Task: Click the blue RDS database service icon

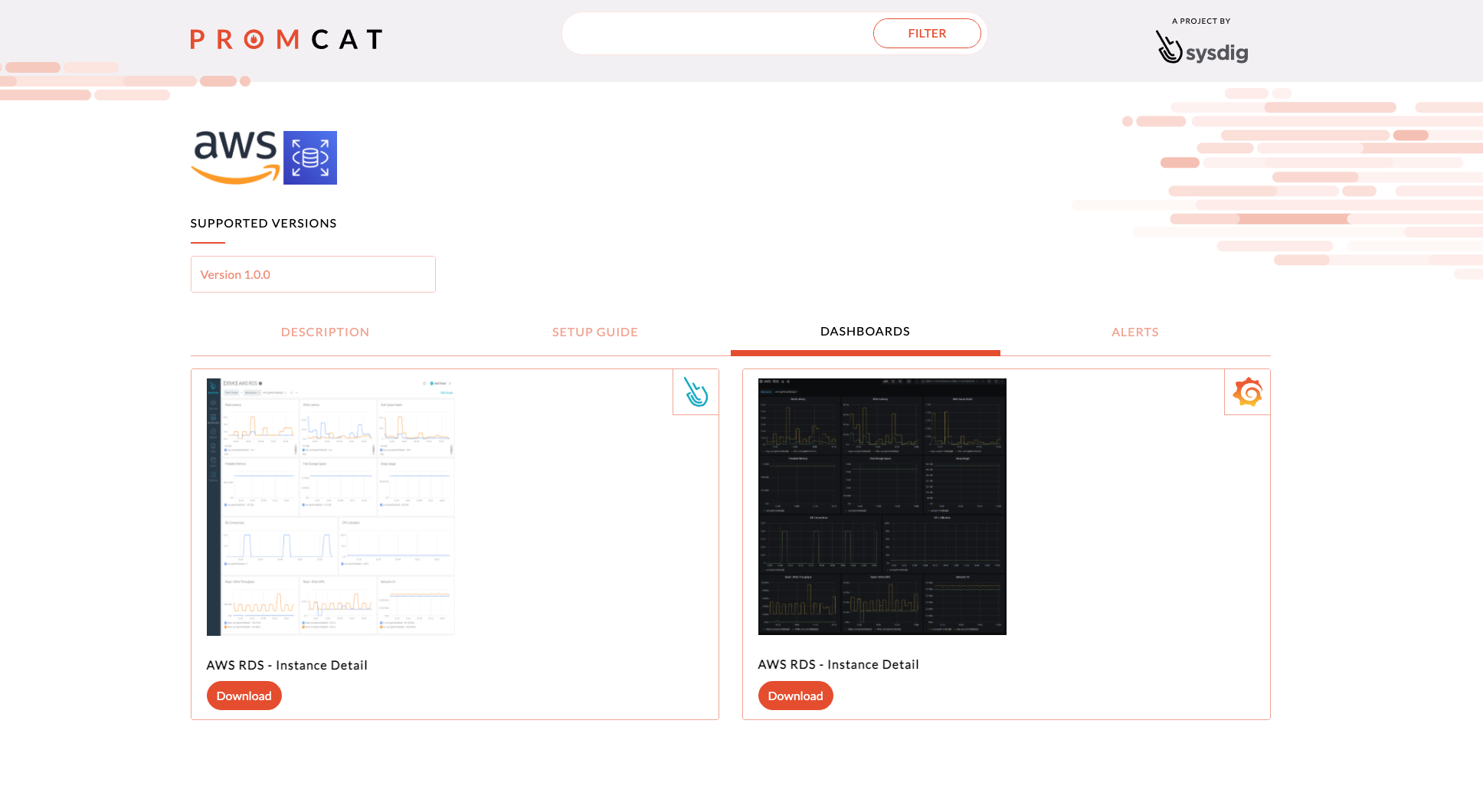Action: (x=309, y=157)
